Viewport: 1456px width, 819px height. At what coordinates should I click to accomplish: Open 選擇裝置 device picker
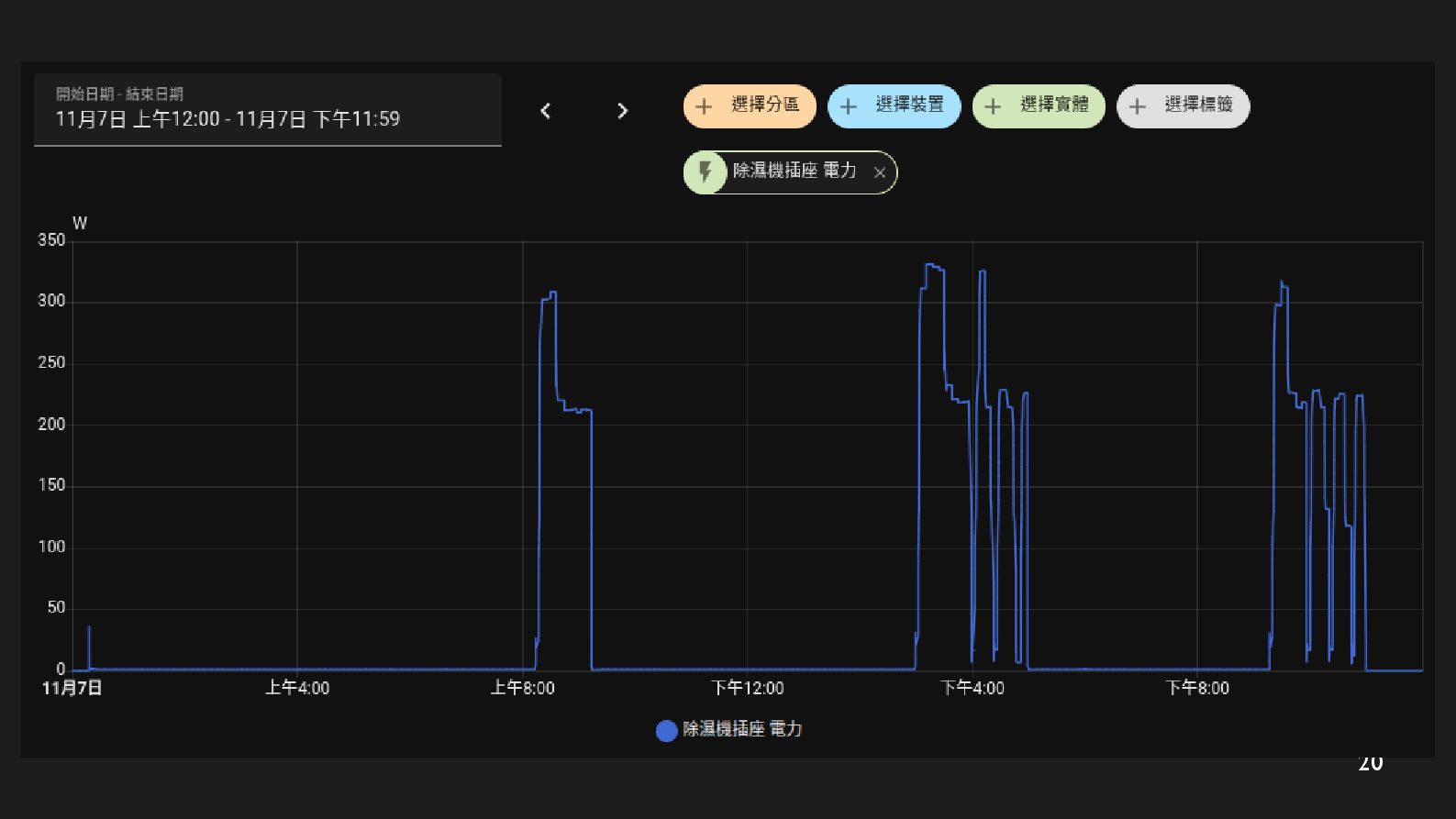(895, 106)
